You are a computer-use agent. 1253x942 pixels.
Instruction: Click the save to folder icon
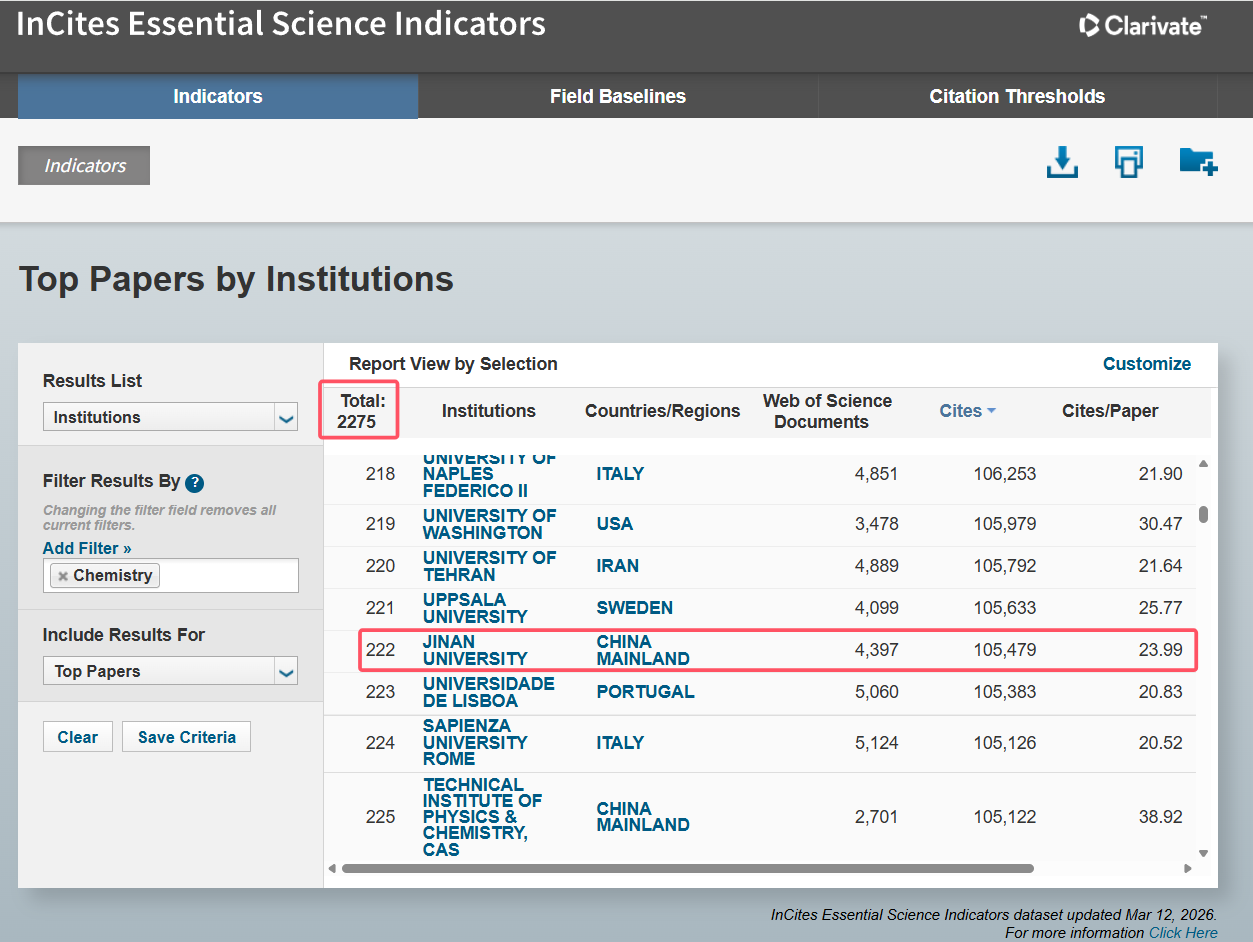[x=1197, y=162]
